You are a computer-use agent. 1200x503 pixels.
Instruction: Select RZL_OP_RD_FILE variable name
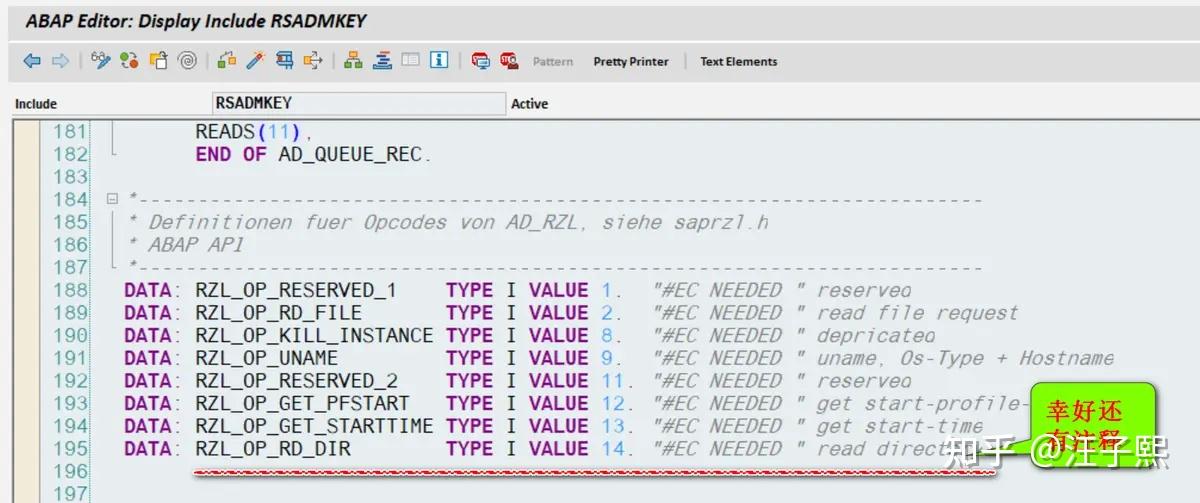(x=278, y=313)
